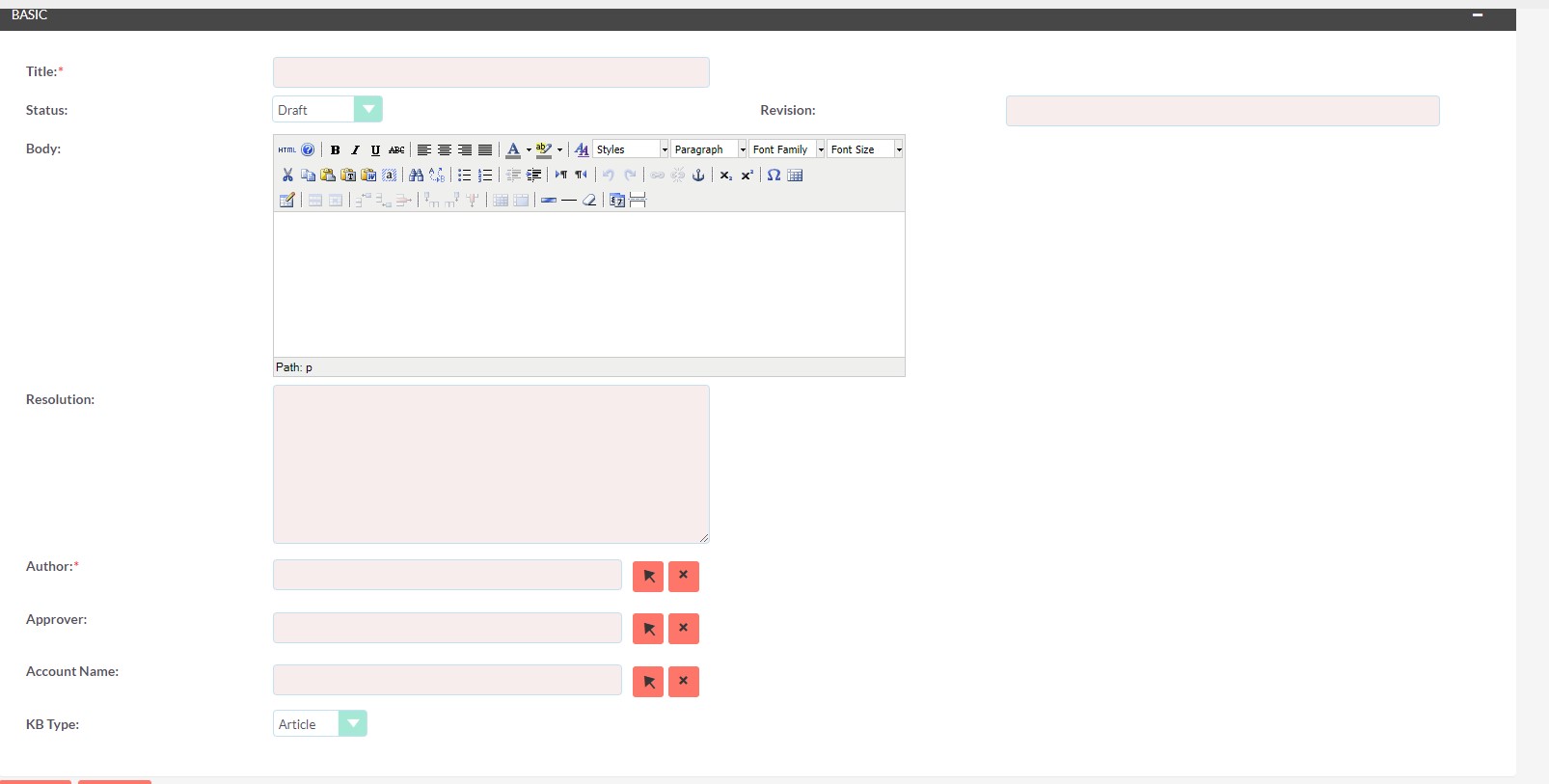
Task: Open the Font Family dropdown
Action: point(787,149)
